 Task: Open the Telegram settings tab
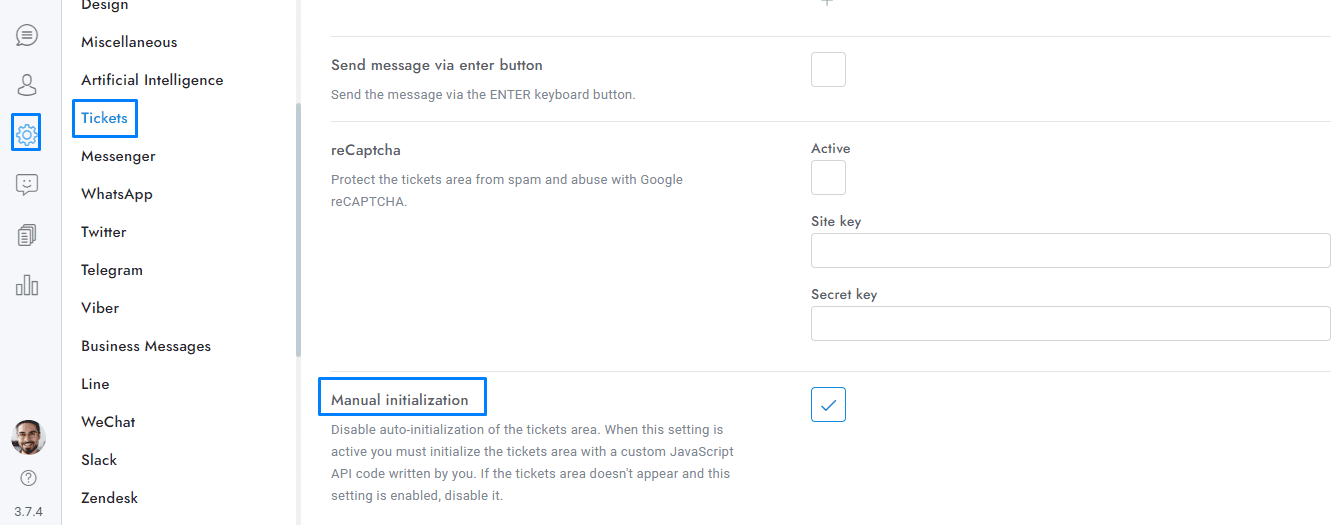(112, 270)
